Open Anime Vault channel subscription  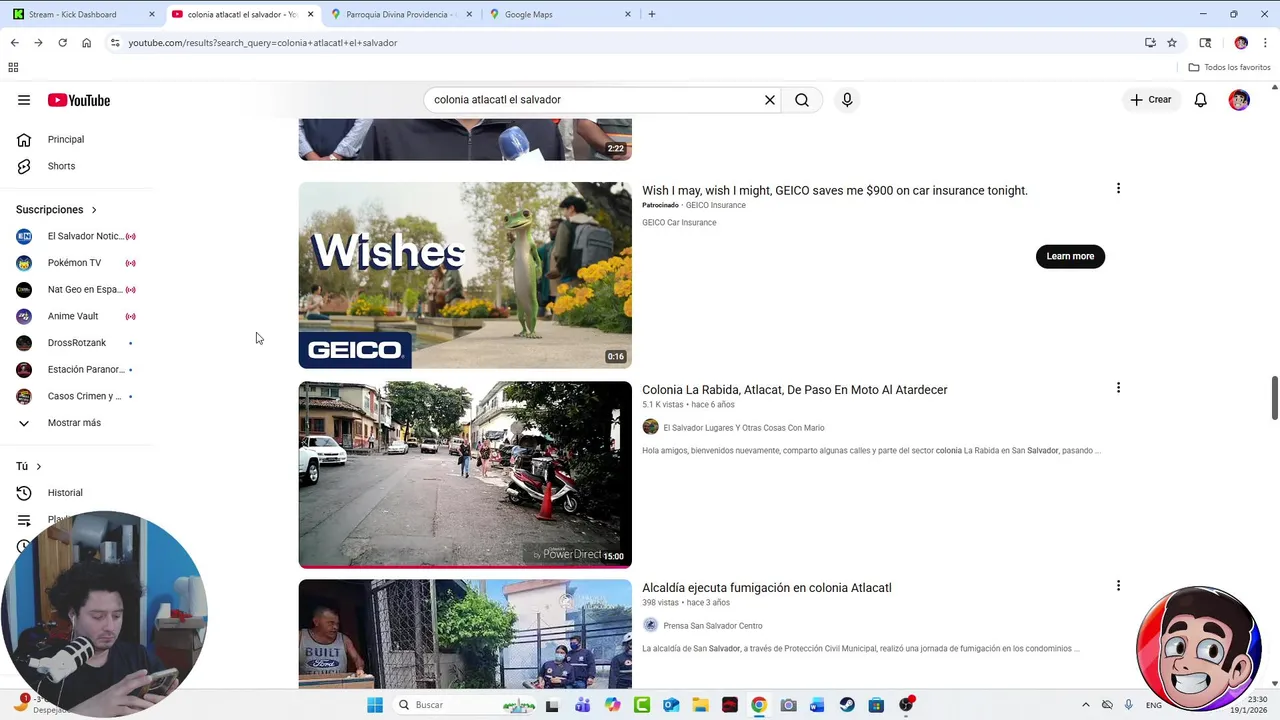(78, 316)
